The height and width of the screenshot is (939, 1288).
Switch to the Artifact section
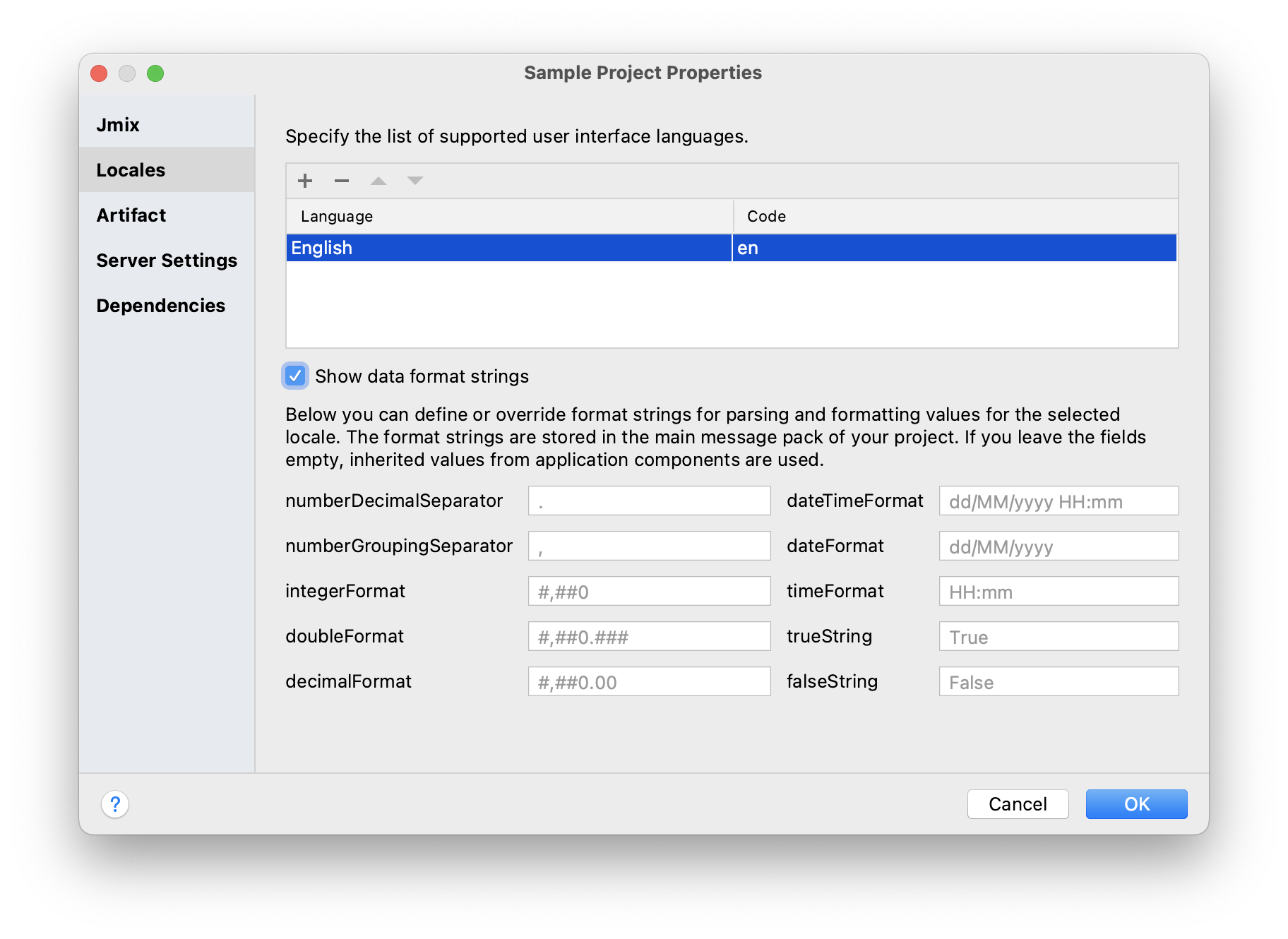point(167,215)
